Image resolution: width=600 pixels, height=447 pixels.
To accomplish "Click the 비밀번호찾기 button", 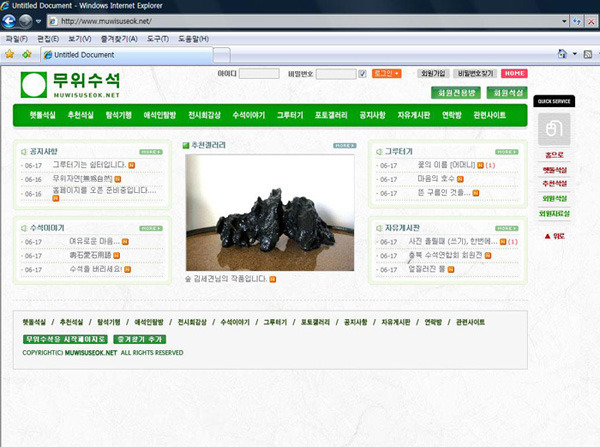I will (475, 73).
